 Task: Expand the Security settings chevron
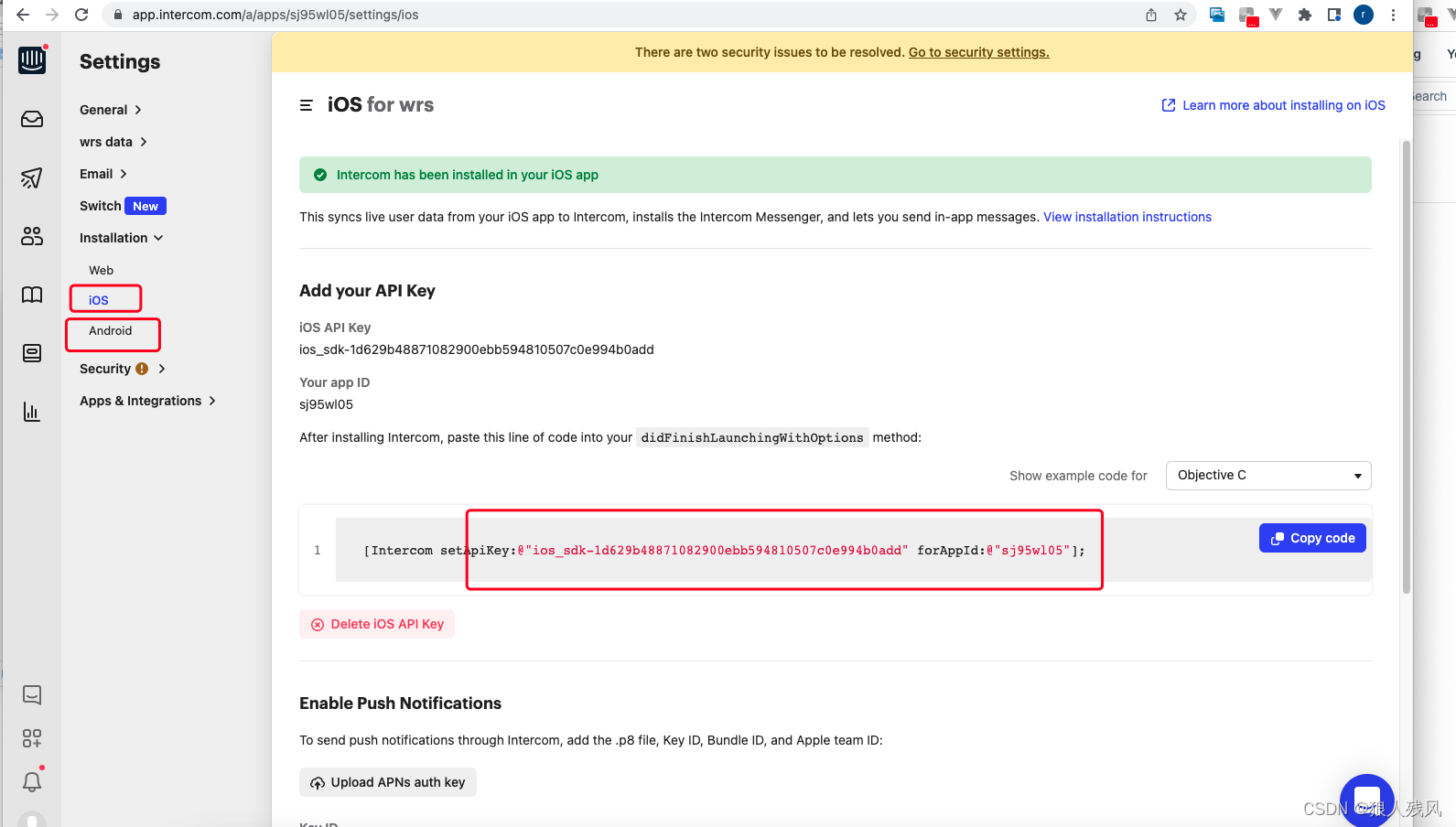pos(162,369)
